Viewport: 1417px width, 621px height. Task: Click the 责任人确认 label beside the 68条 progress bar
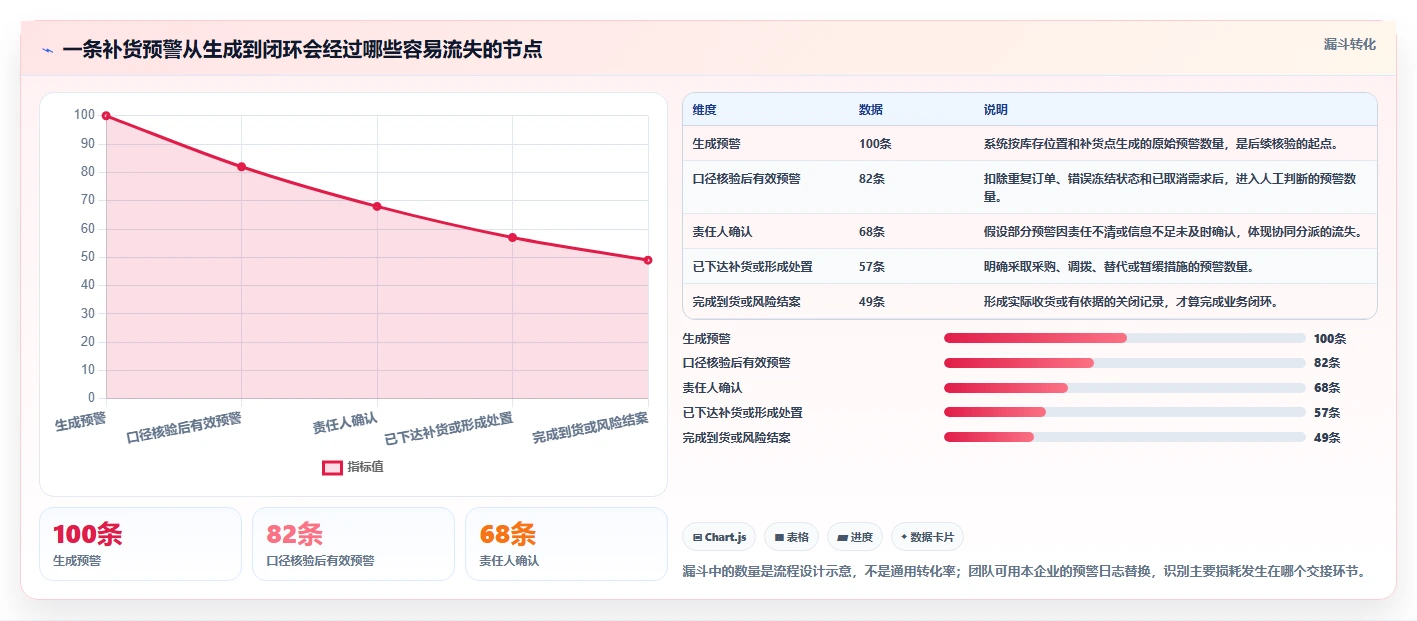coord(712,388)
